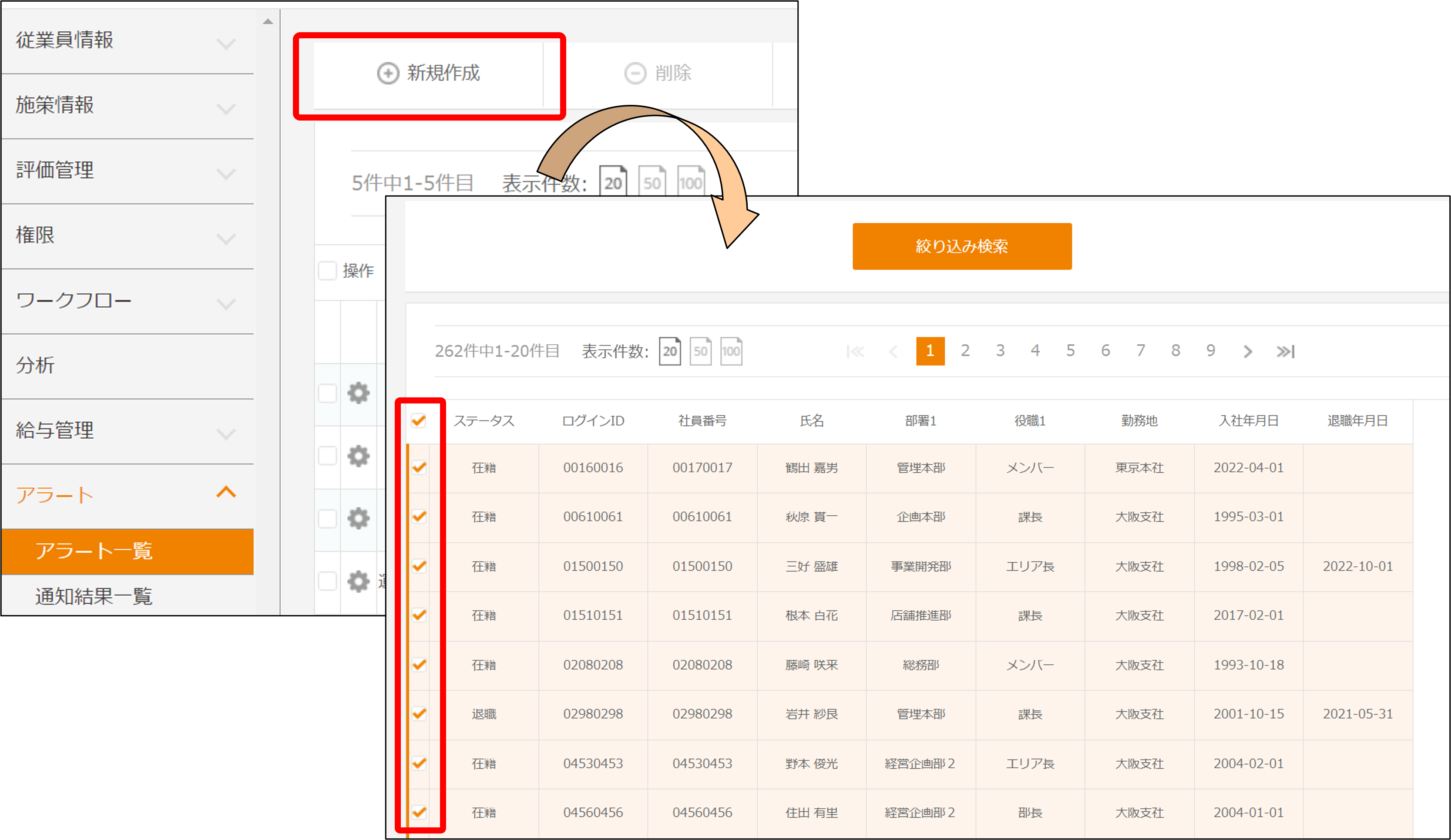Set display count to 100 in employee list
Screen dimensions: 1451x840
(x=731, y=351)
